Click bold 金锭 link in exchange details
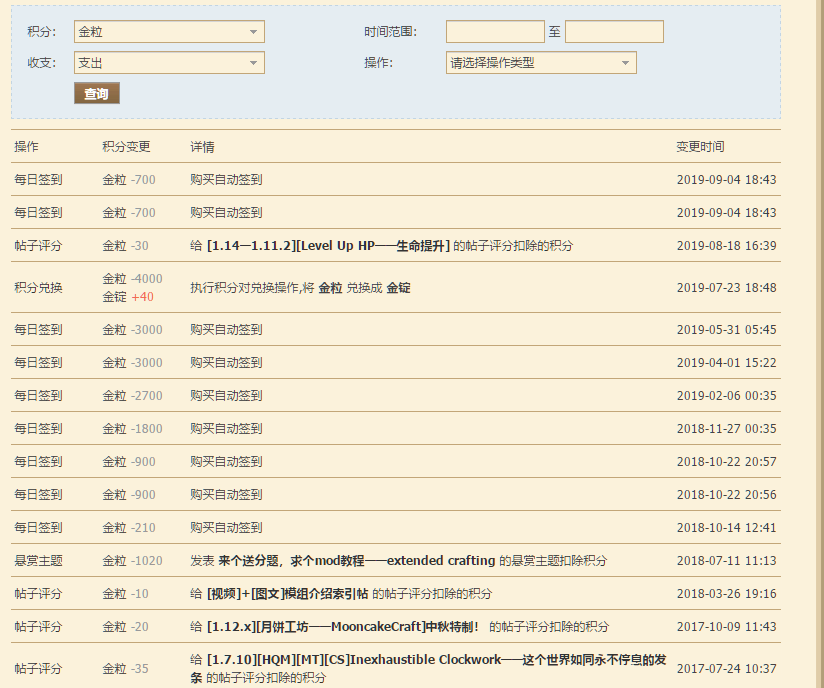This screenshot has height=688, width=824. (x=398, y=288)
